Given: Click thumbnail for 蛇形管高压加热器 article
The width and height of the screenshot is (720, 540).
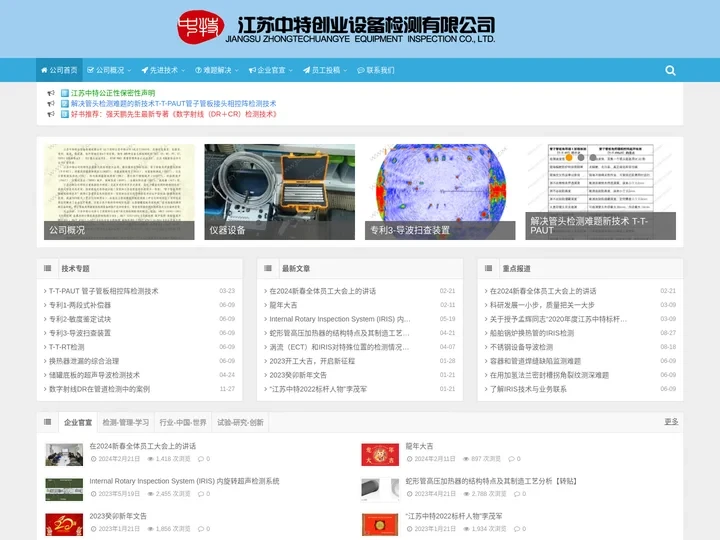Looking at the screenshot, I should click(380, 489).
